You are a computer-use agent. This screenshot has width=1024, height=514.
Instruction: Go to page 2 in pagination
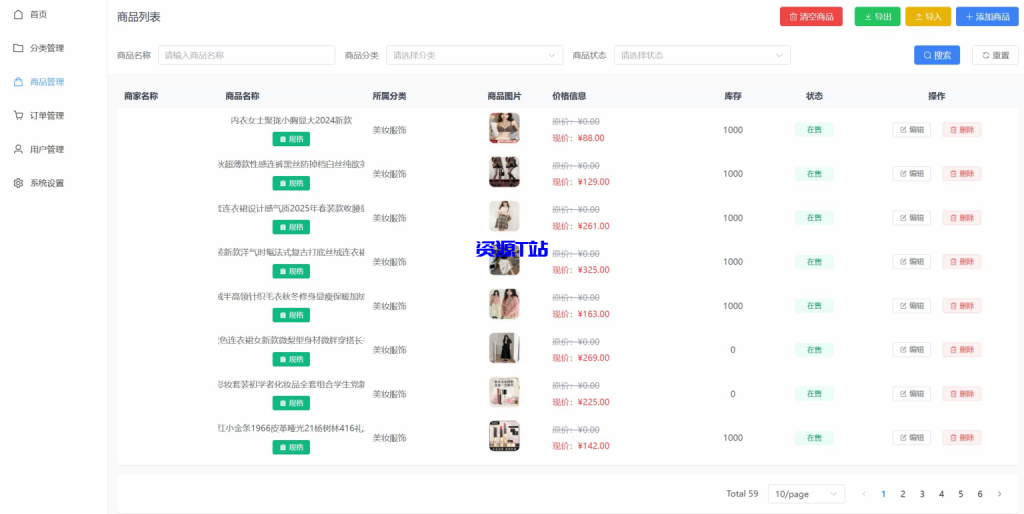[x=903, y=494]
